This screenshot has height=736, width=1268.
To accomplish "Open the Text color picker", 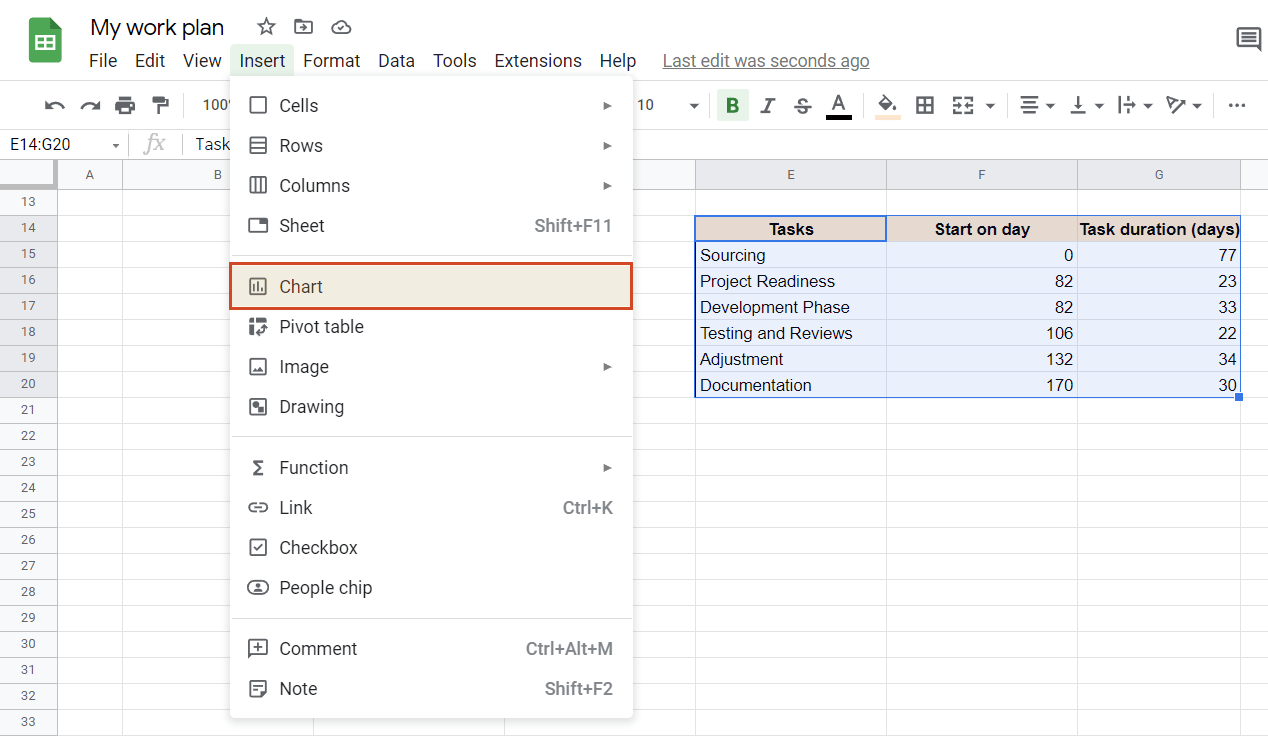I will (x=838, y=105).
